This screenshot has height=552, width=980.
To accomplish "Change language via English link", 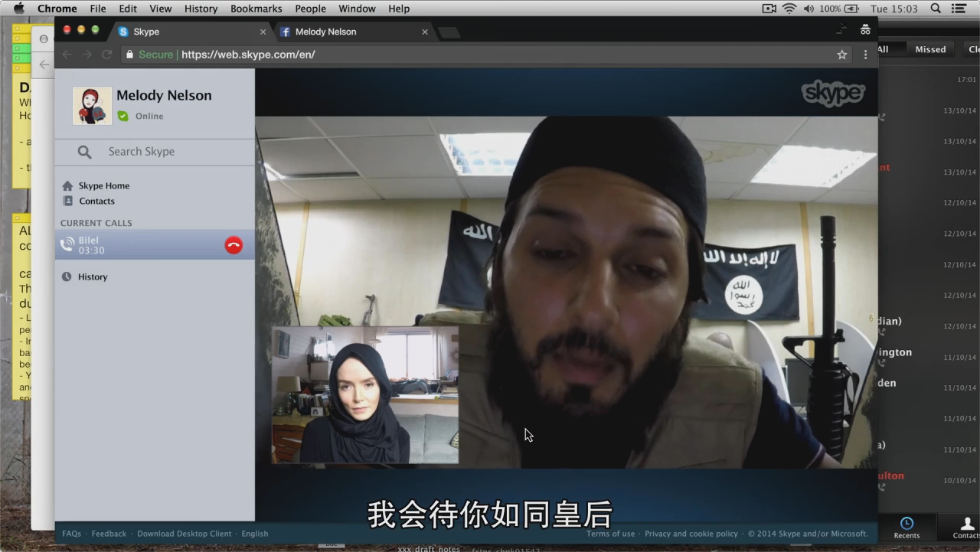I will [x=255, y=534].
